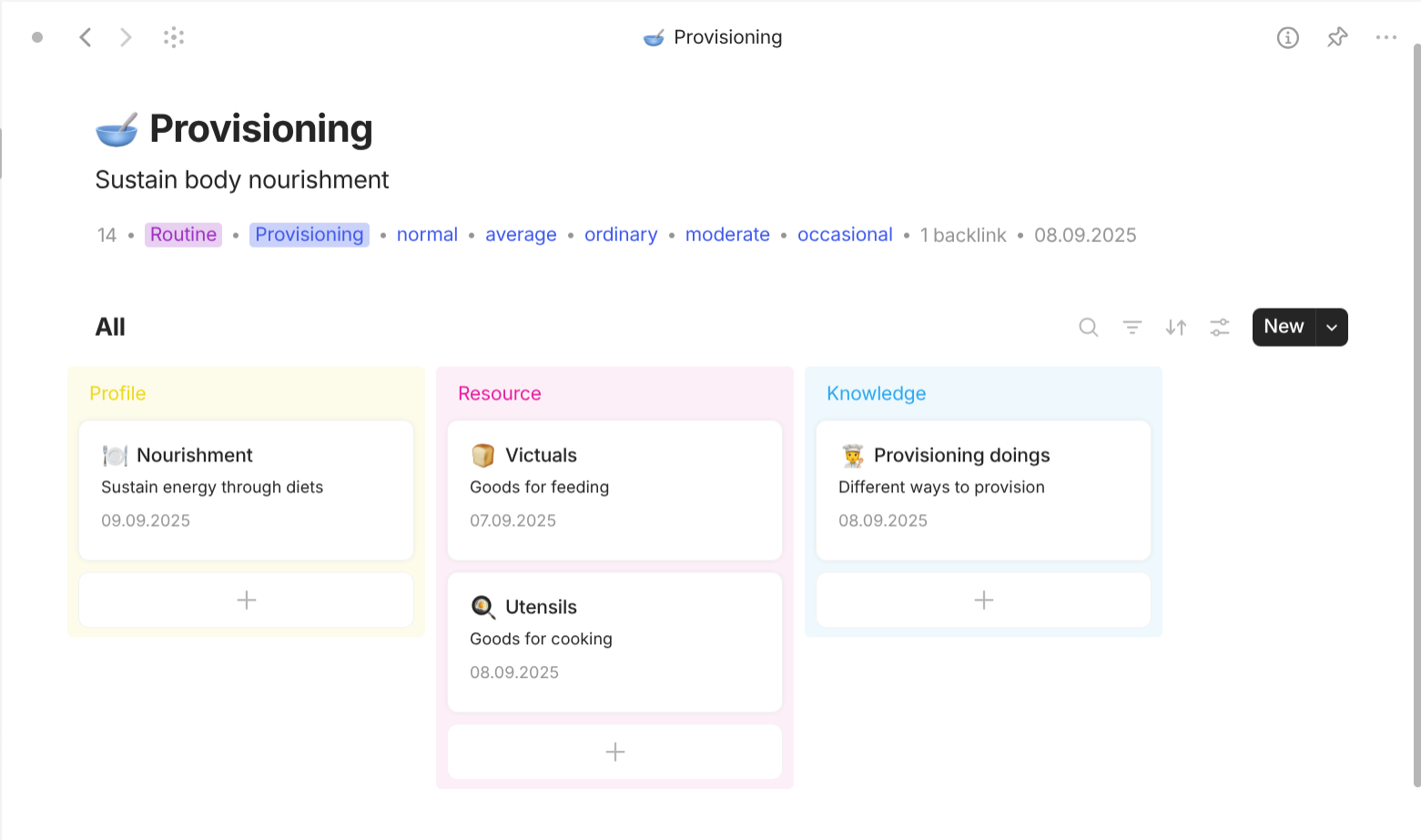
Task: Open the search icon above the board
Action: pos(1088,327)
